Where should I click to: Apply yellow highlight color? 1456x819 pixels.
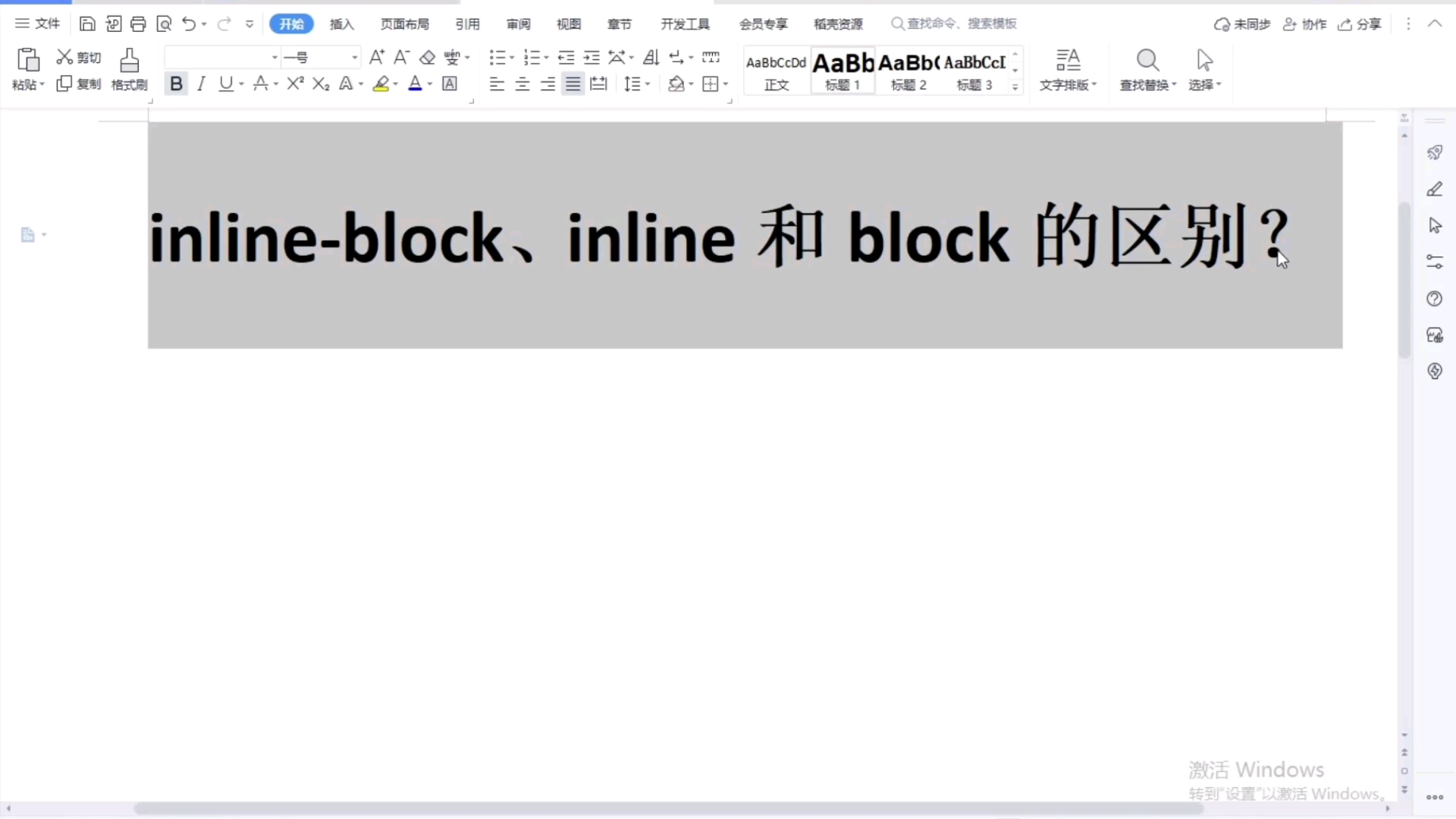[x=381, y=83]
